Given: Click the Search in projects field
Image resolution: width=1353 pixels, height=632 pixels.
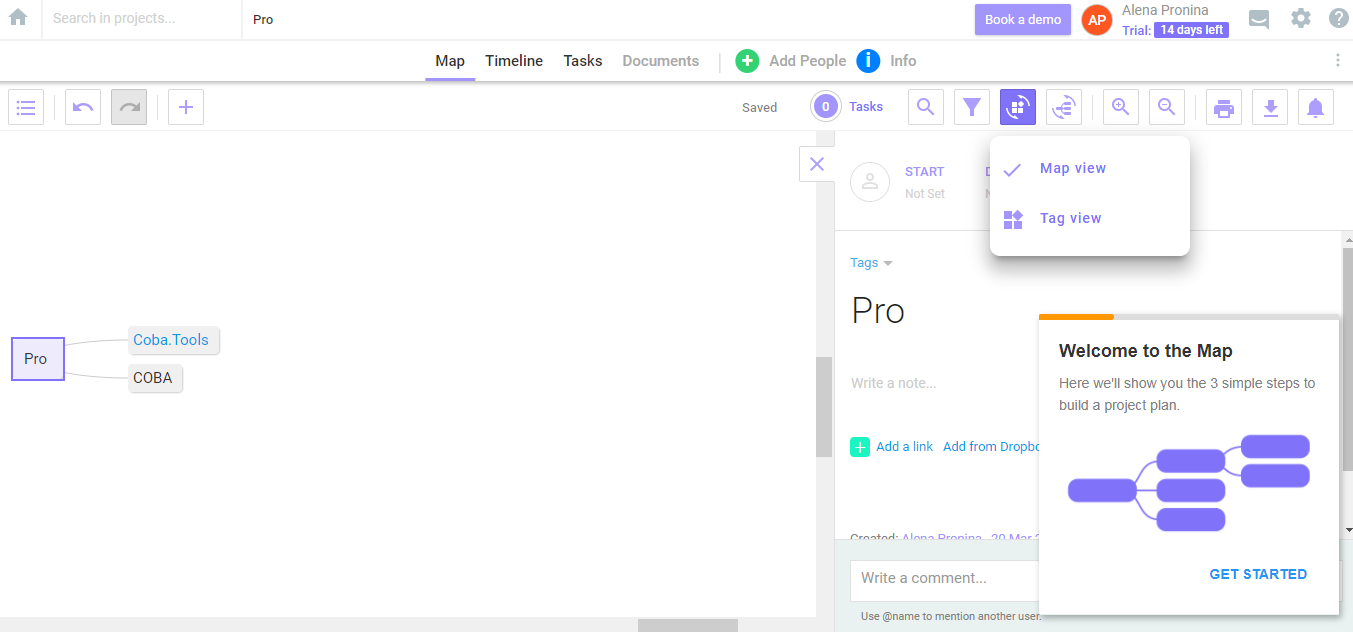Looking at the screenshot, I should [141, 19].
